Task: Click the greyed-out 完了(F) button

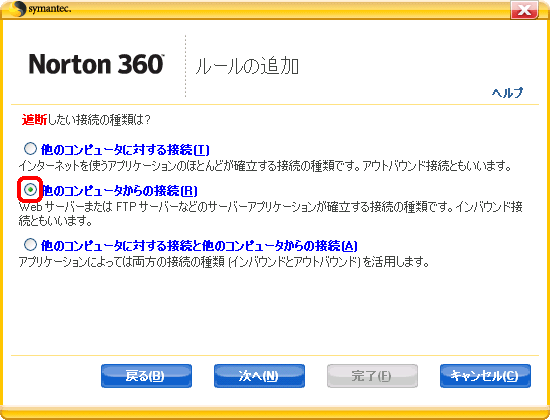Action: pos(372,376)
